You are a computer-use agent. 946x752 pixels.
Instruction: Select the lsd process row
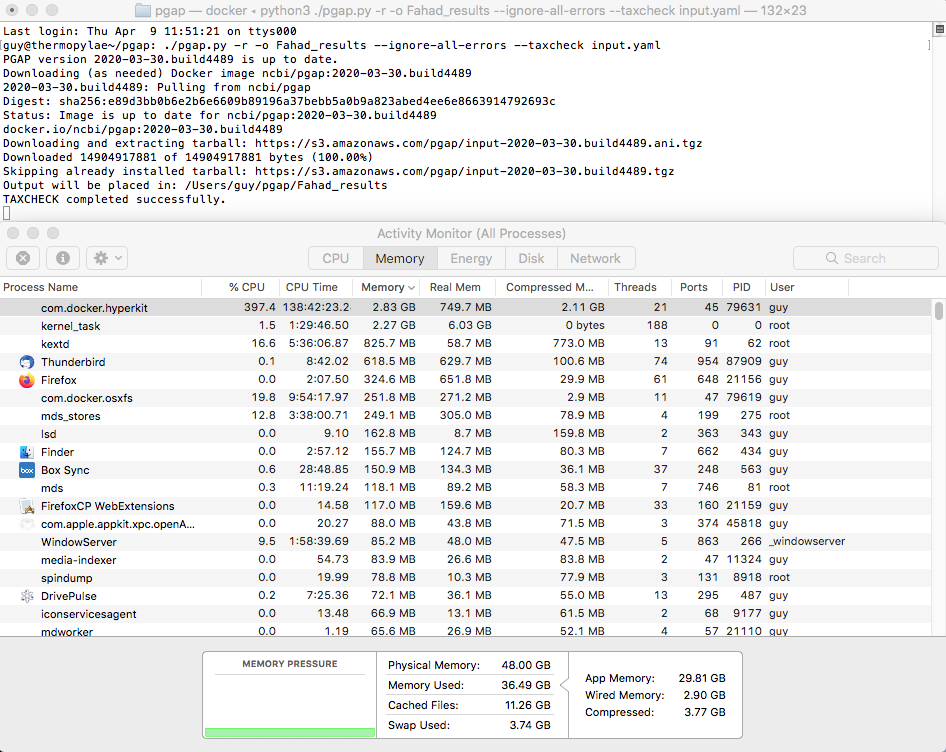point(465,434)
